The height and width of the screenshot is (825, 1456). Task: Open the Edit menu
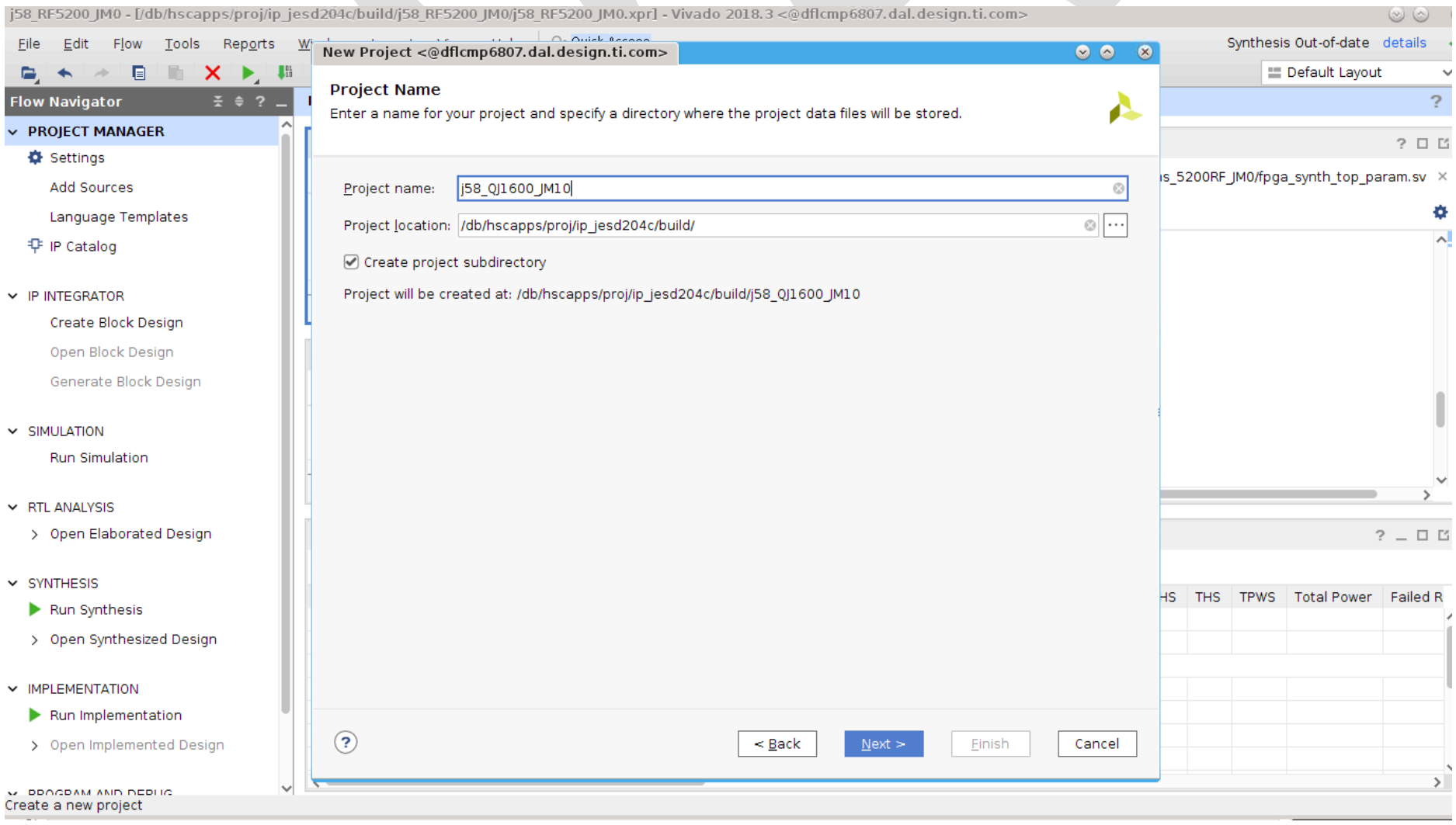(75, 44)
